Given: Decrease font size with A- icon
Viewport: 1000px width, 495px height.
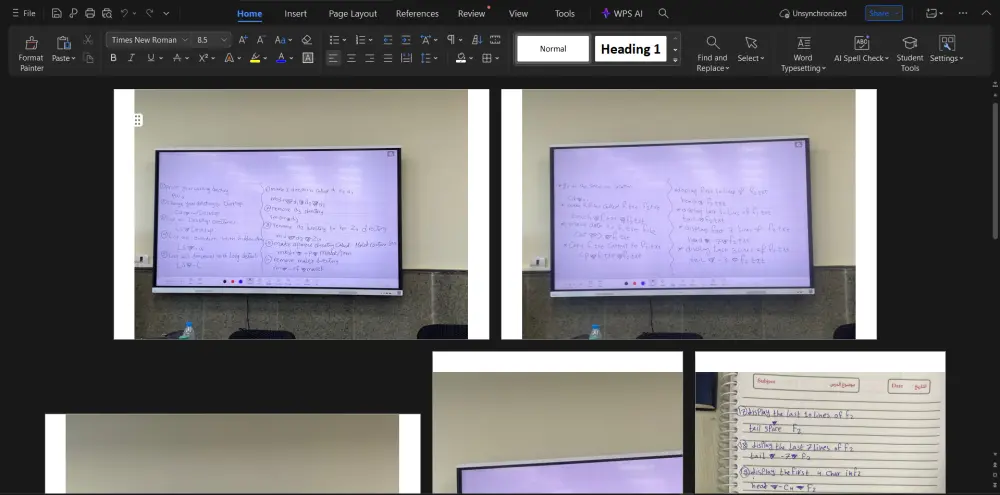Looking at the screenshot, I should click(261, 40).
